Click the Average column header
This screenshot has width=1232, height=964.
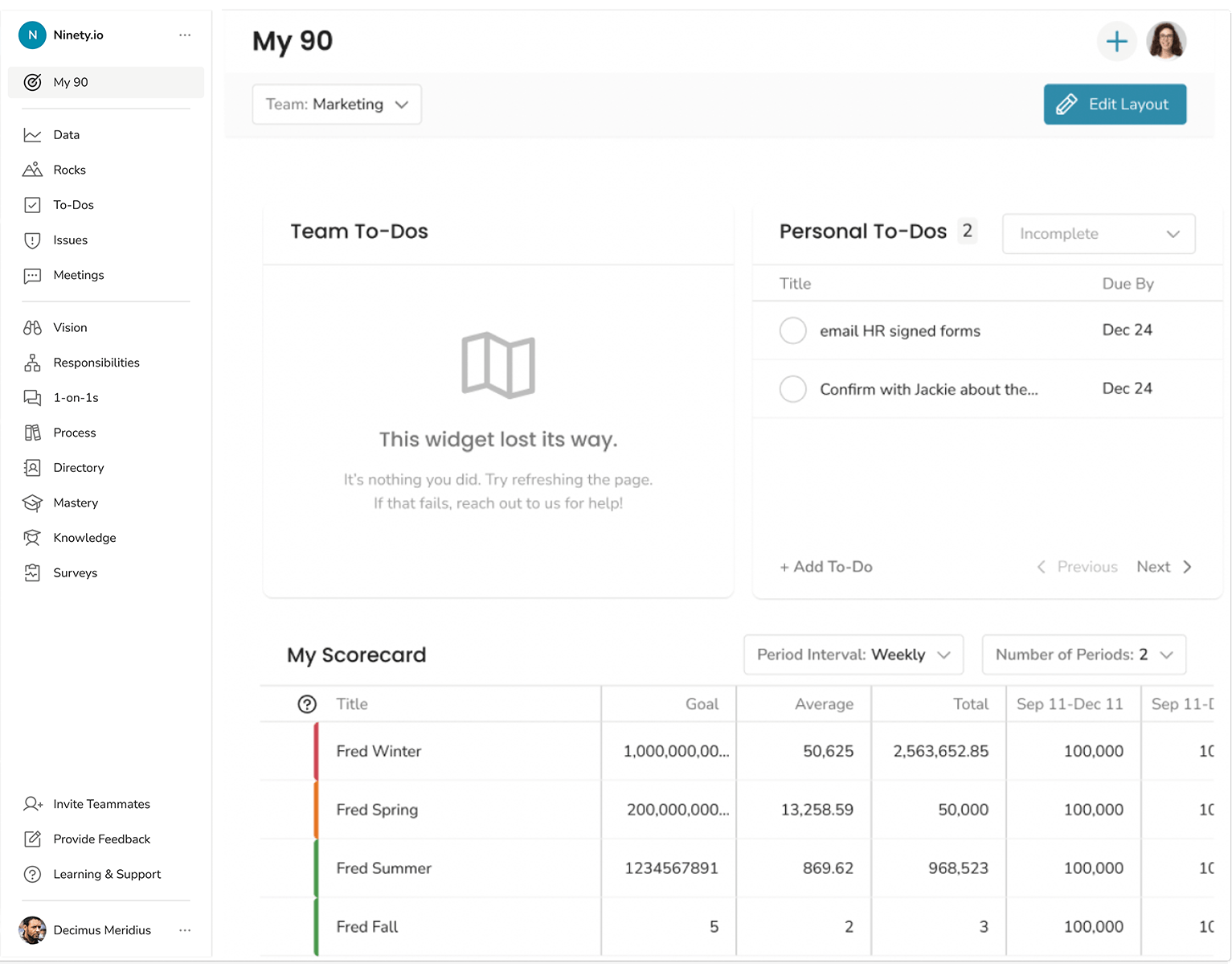[825, 704]
